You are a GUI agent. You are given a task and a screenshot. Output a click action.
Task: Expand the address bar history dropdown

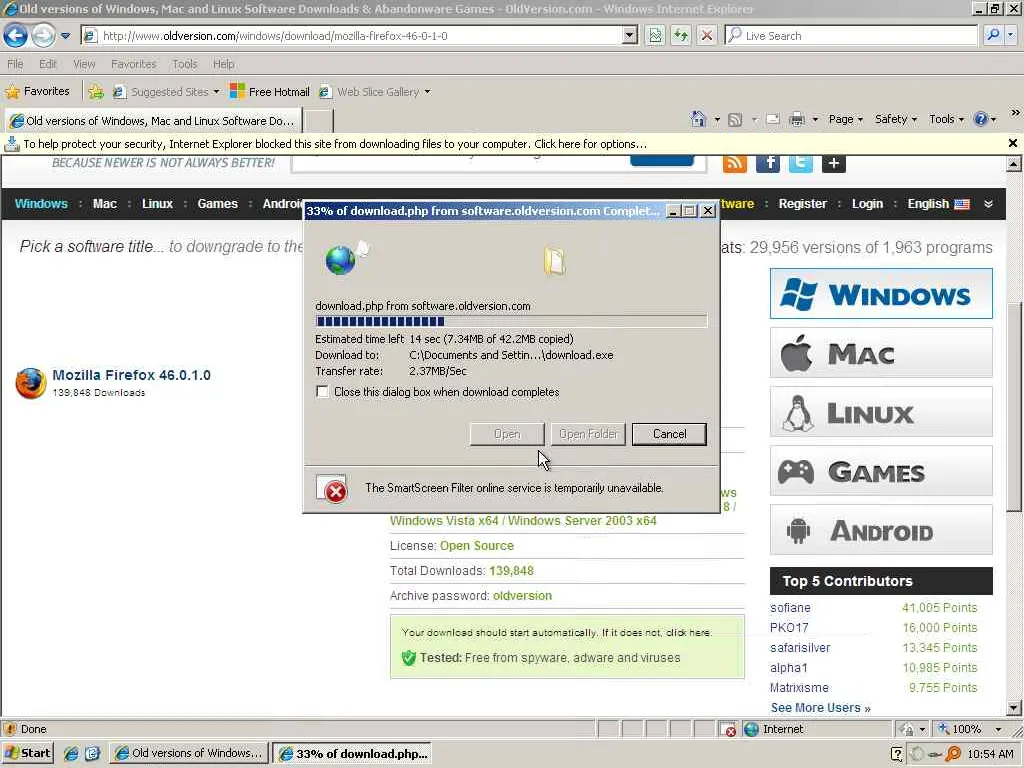pos(630,35)
